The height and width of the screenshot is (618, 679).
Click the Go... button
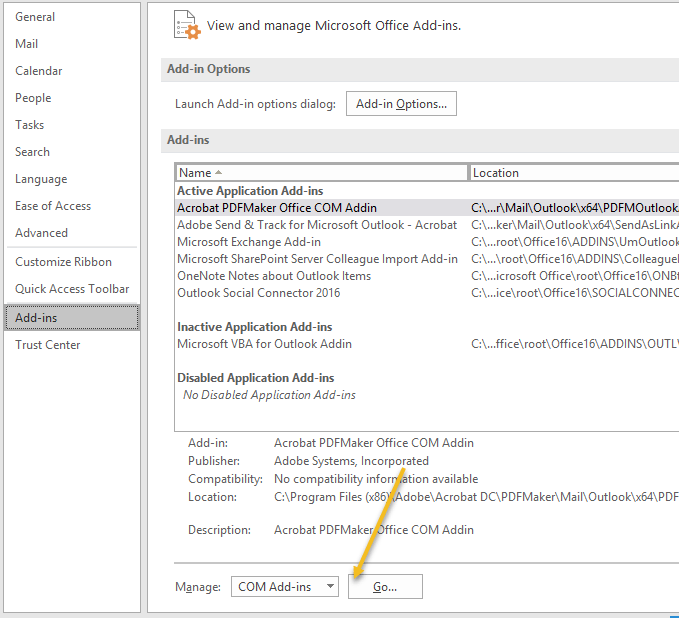(x=385, y=586)
